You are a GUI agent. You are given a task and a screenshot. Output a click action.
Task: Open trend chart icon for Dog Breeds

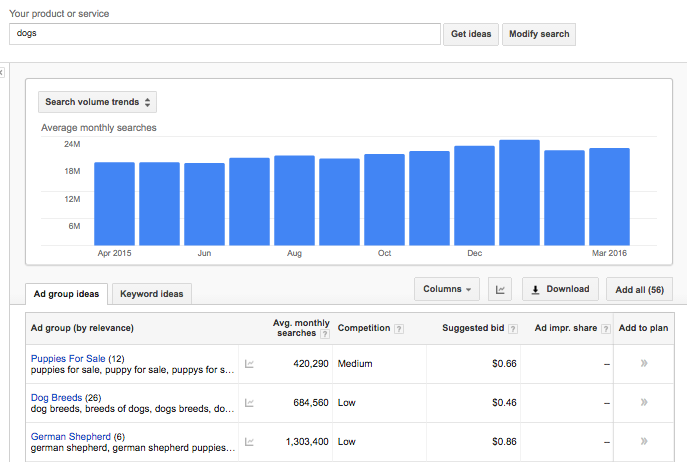[x=249, y=403]
